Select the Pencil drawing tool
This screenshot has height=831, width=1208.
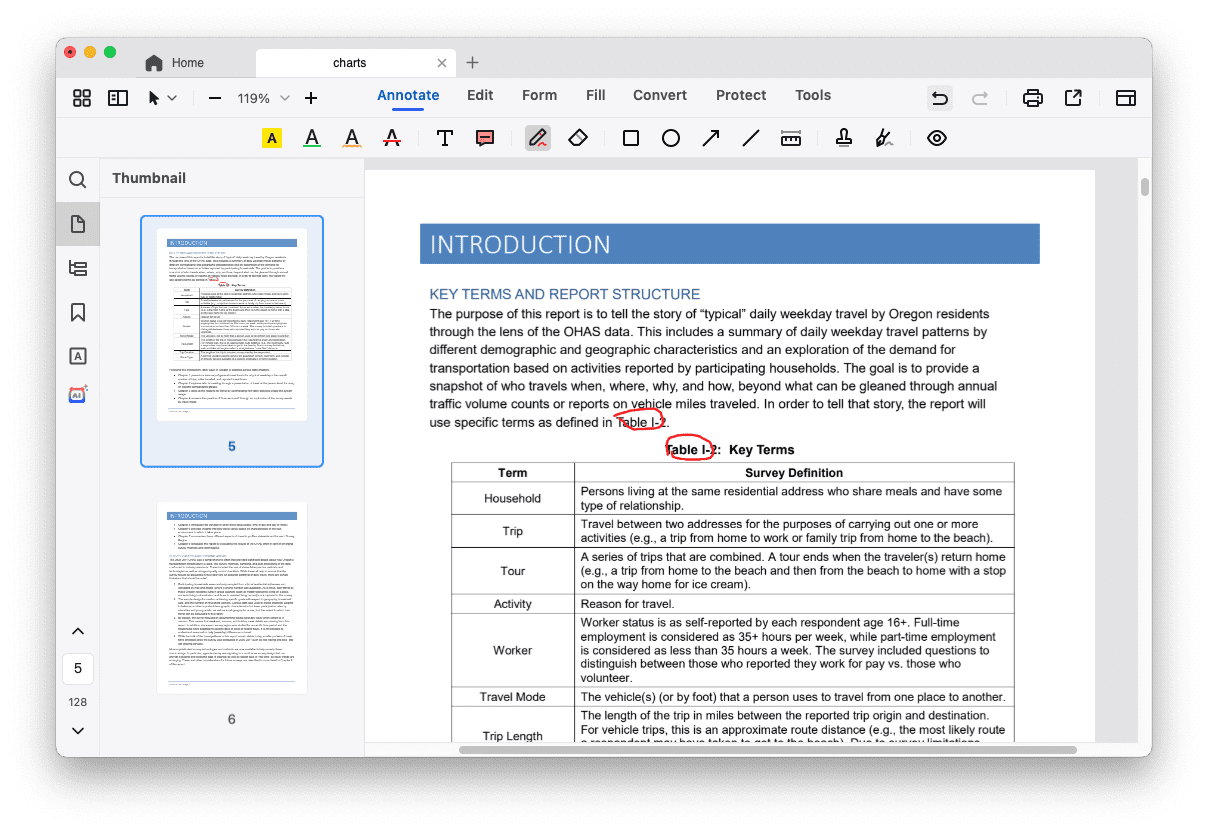click(x=537, y=137)
